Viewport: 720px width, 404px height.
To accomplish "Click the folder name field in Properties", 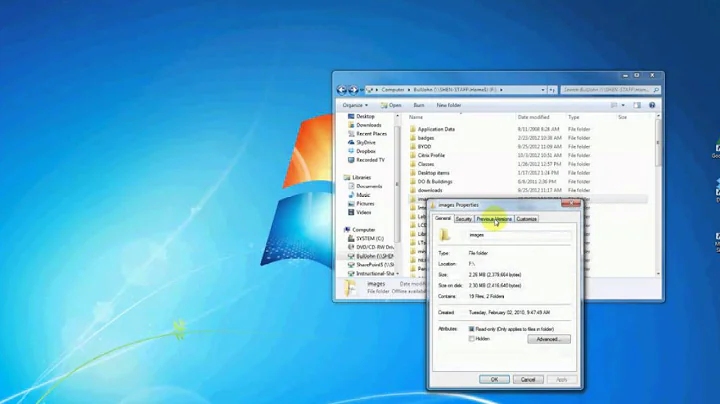I will point(519,235).
